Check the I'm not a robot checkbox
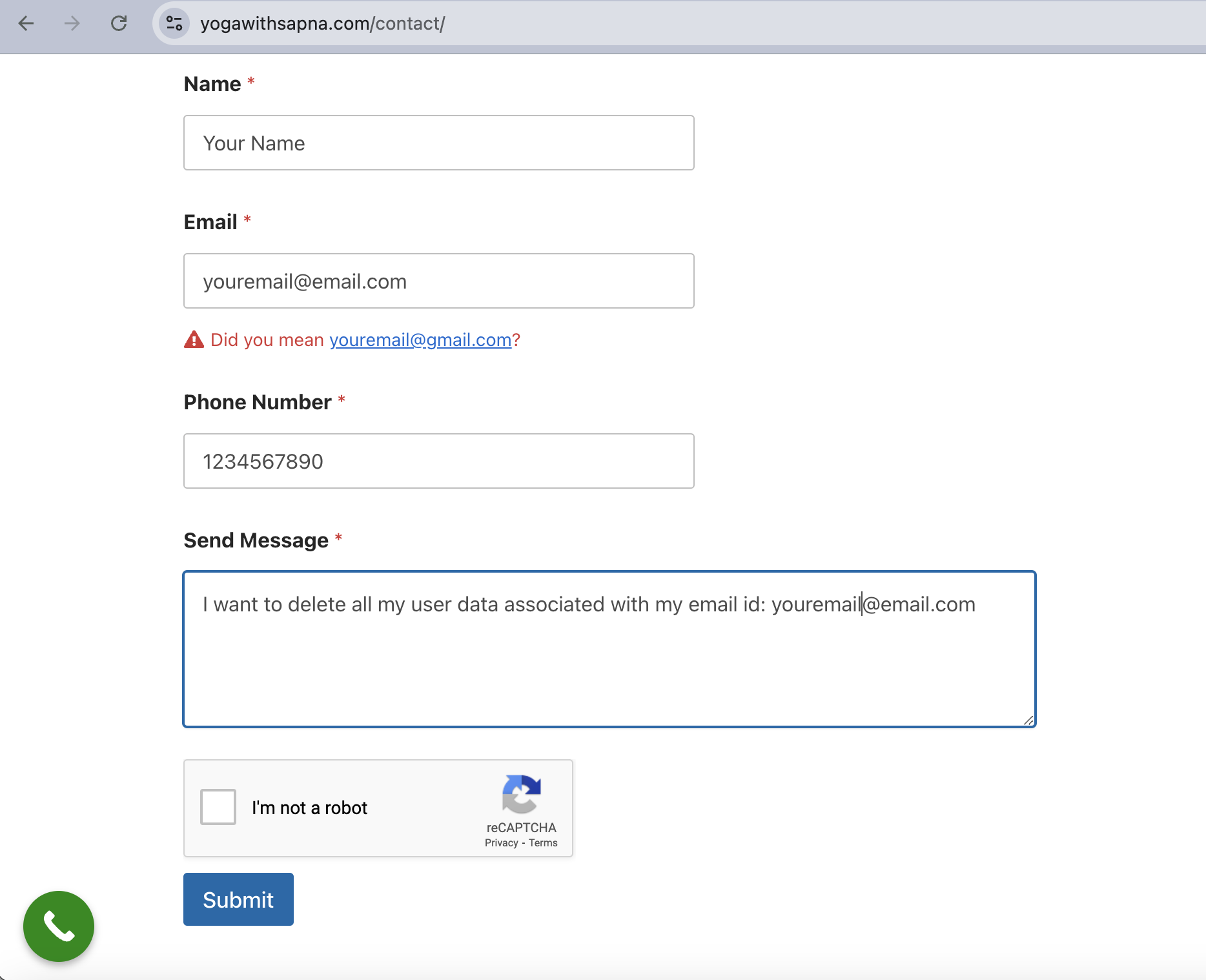 pos(218,807)
